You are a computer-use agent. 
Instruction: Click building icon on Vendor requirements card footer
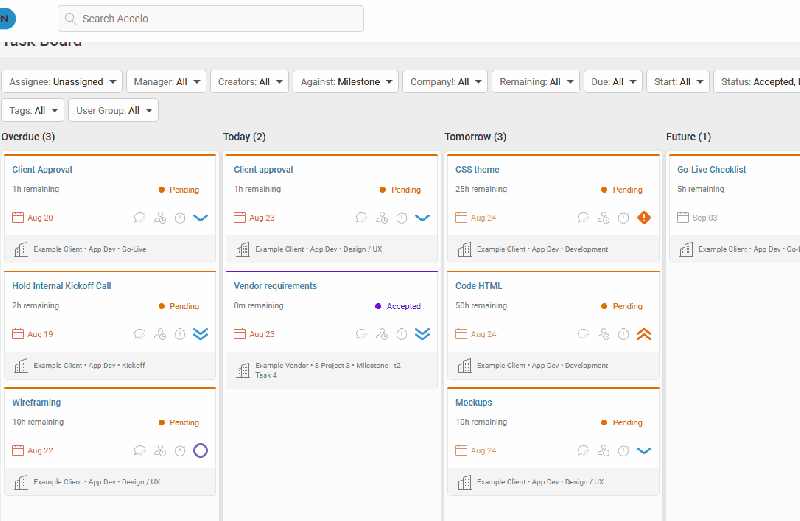point(243,370)
